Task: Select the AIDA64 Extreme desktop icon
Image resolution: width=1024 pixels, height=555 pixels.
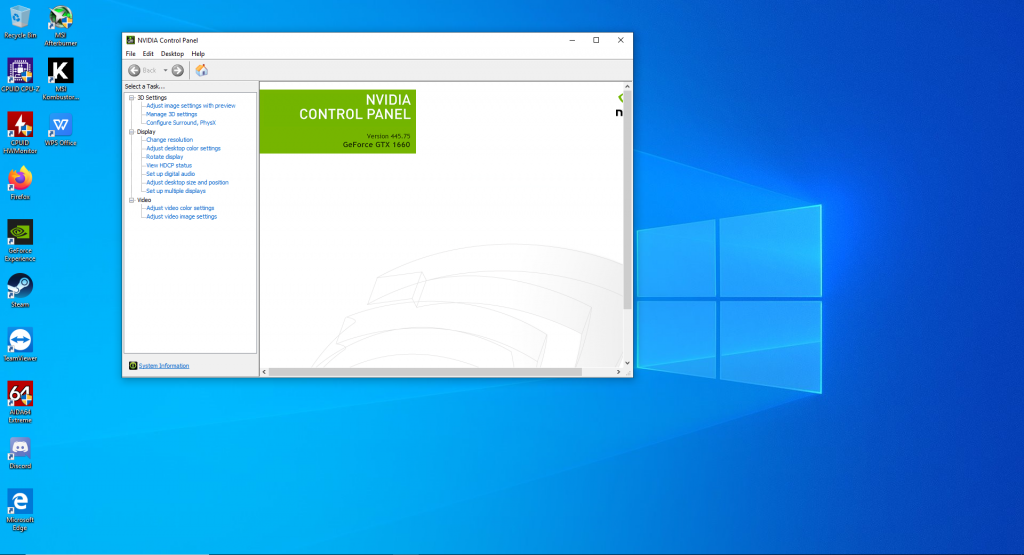Action: pyautogui.click(x=20, y=403)
